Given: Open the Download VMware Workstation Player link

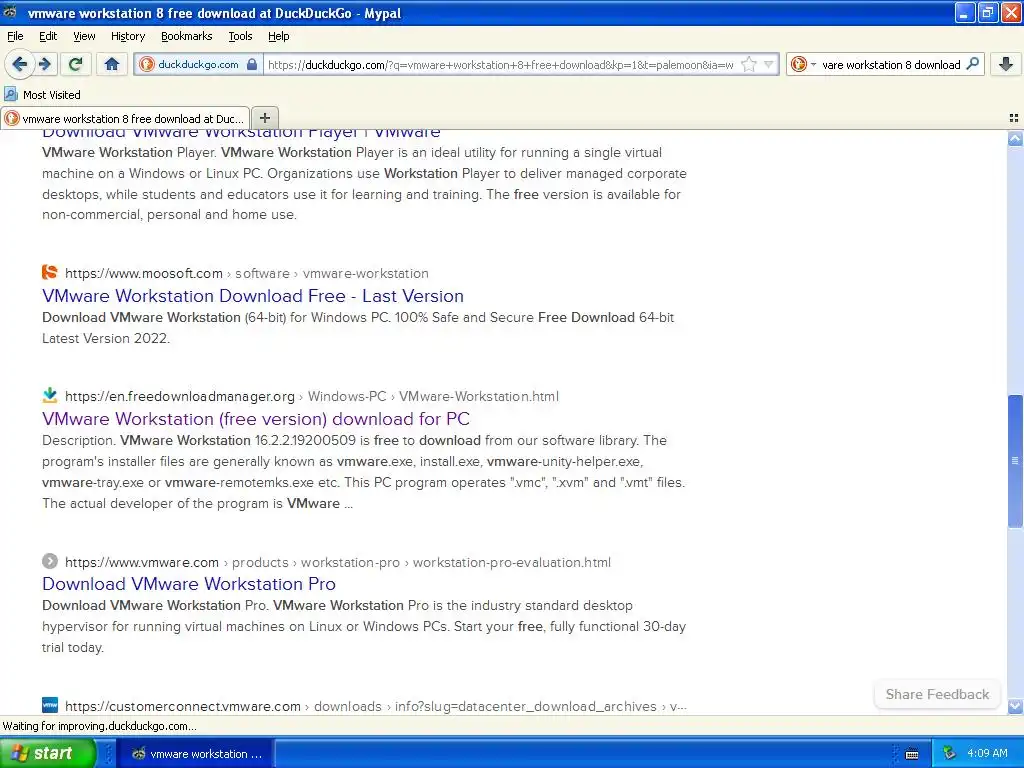Looking at the screenshot, I should coord(241,135).
